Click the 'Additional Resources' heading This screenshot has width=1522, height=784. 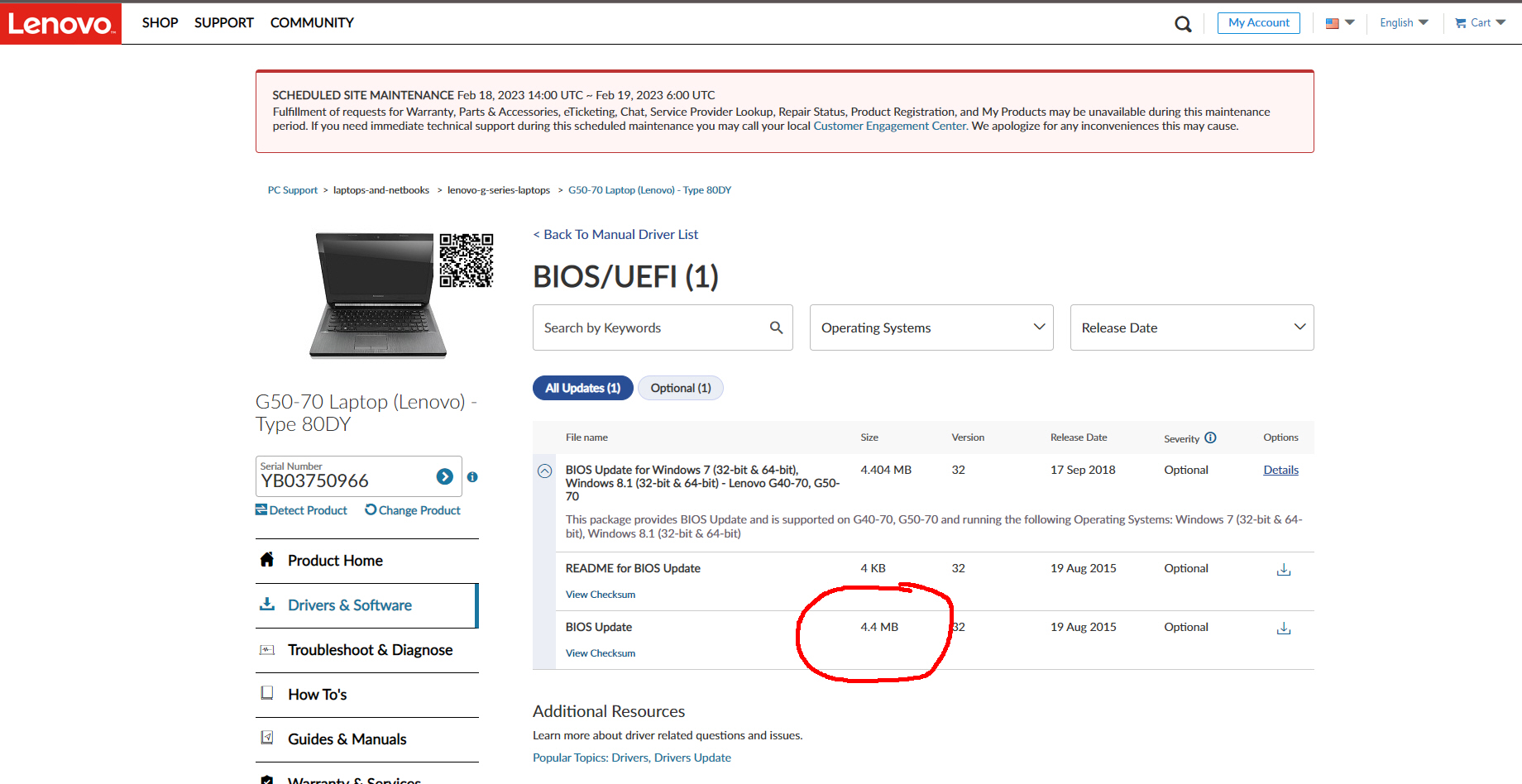tap(609, 711)
